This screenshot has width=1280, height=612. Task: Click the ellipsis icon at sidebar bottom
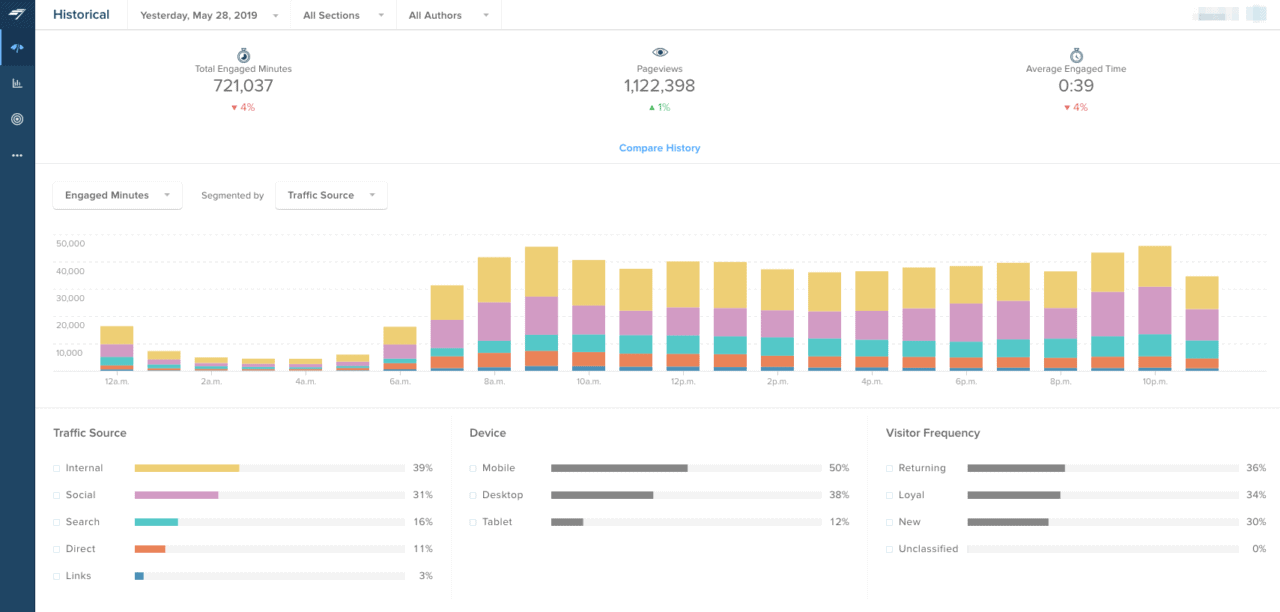coord(16,155)
